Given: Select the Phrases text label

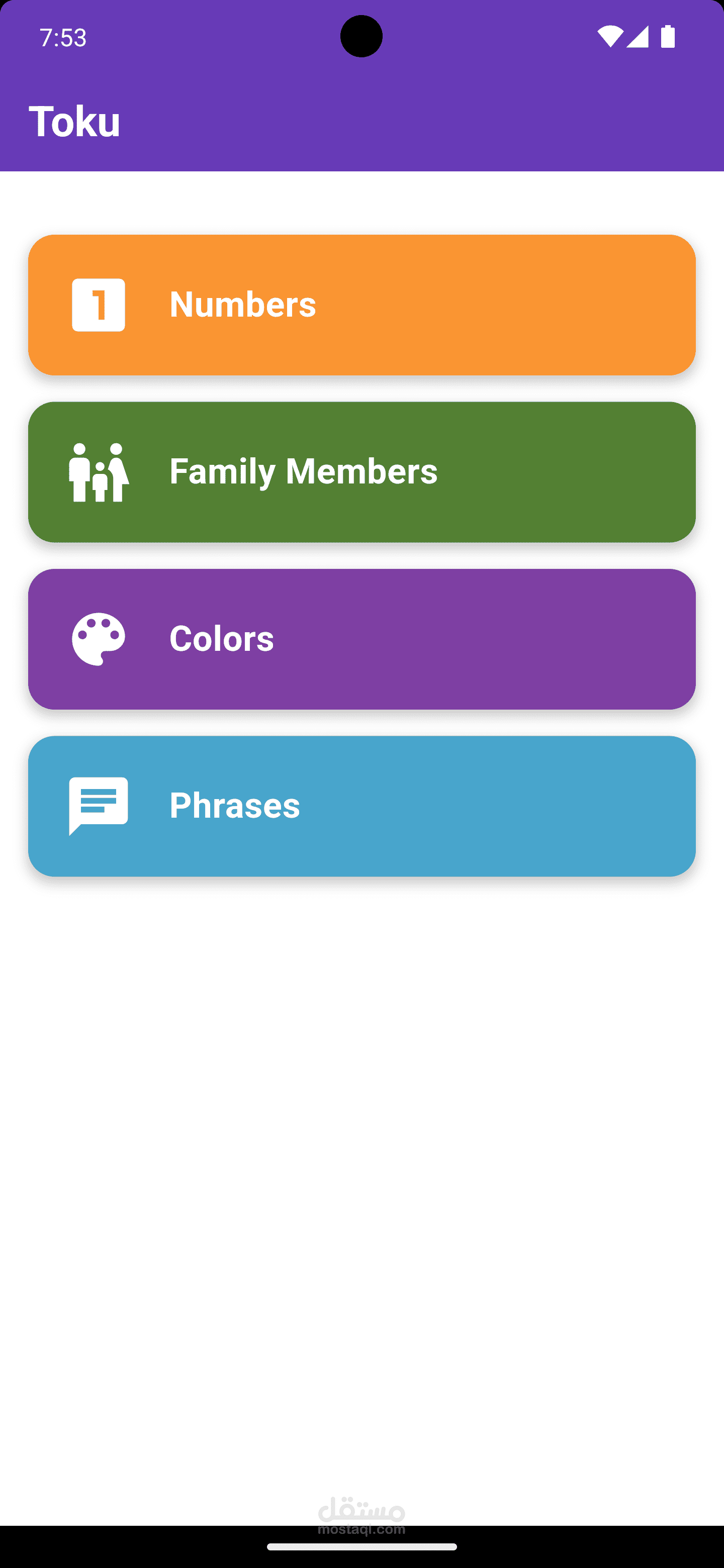Looking at the screenshot, I should coord(234,805).
